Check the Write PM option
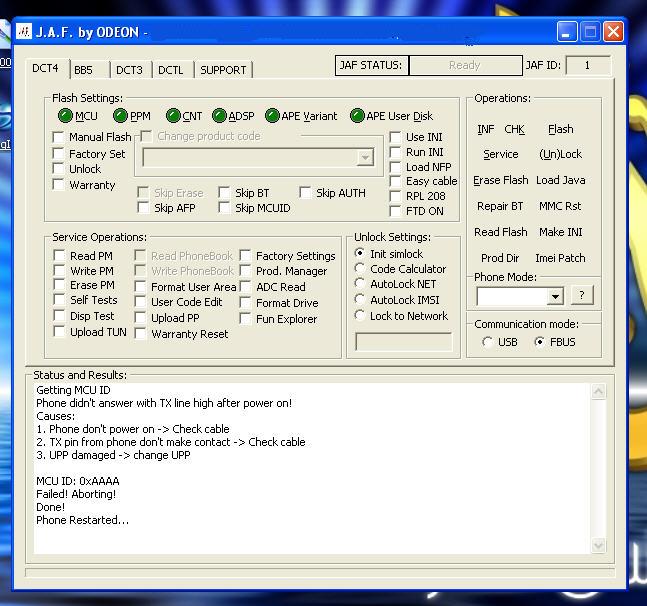 click(x=59, y=271)
